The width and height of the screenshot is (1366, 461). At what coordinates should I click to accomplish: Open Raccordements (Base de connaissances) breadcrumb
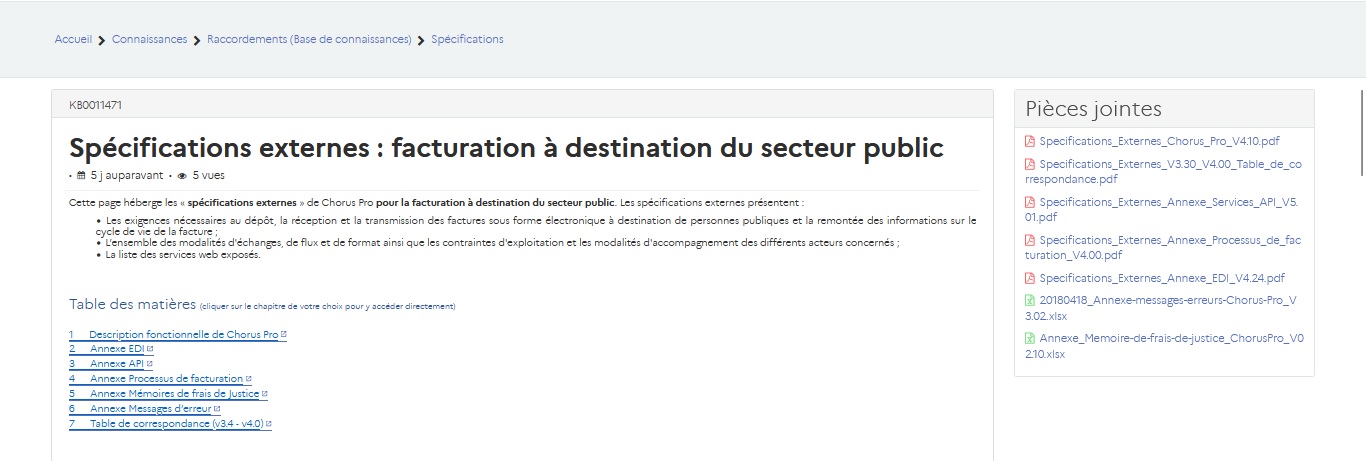coord(309,40)
